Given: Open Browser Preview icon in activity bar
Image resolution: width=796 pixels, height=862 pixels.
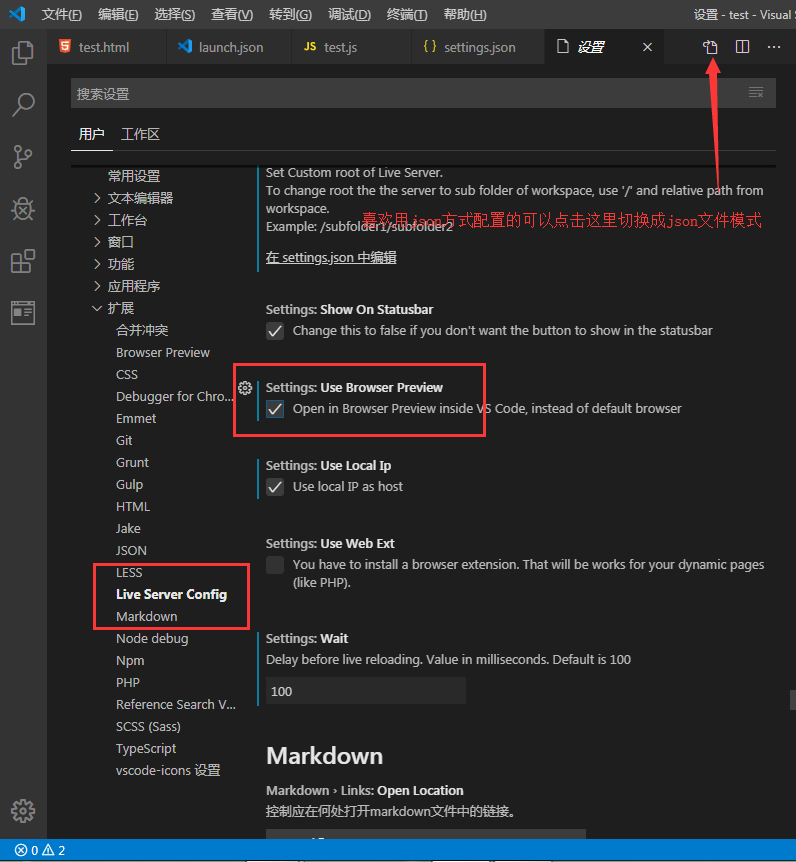Looking at the screenshot, I should click(x=23, y=313).
